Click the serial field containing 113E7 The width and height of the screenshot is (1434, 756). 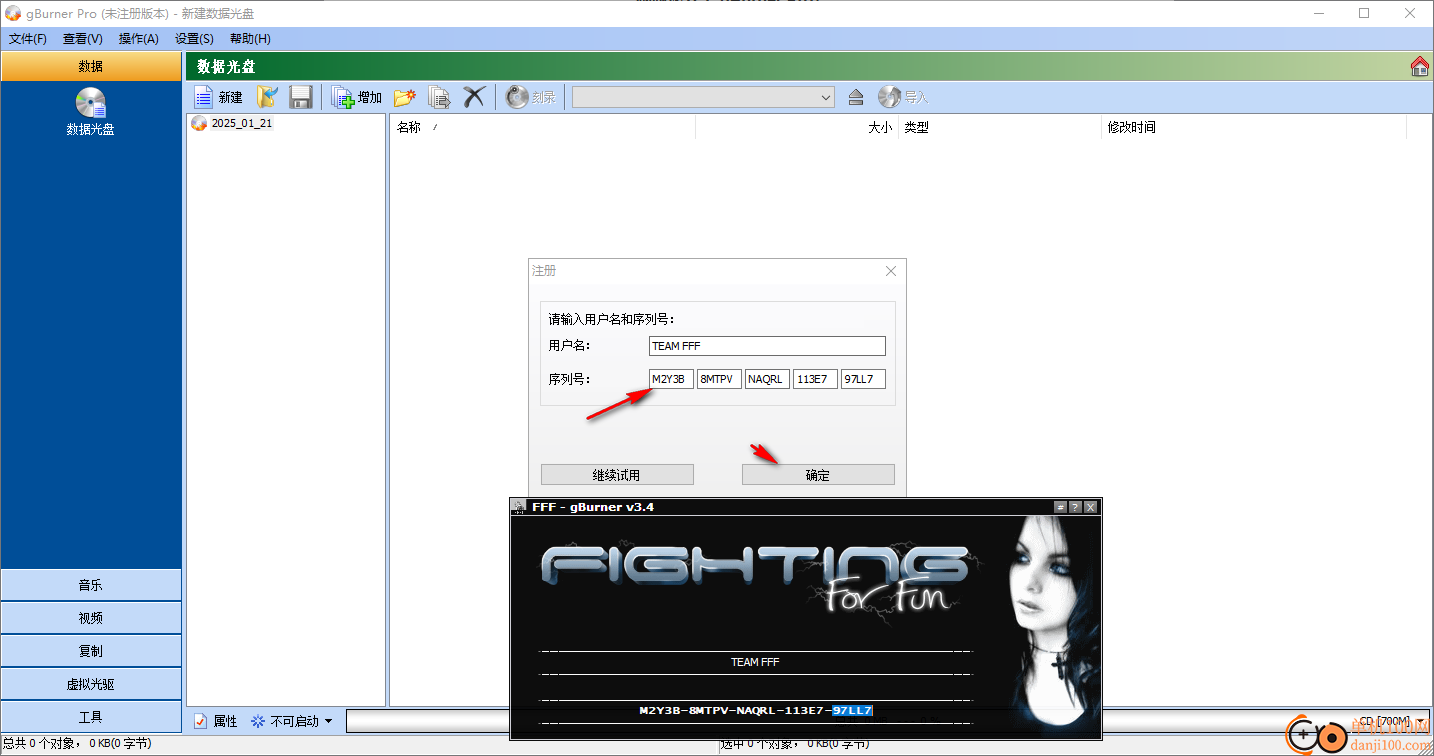(x=815, y=379)
